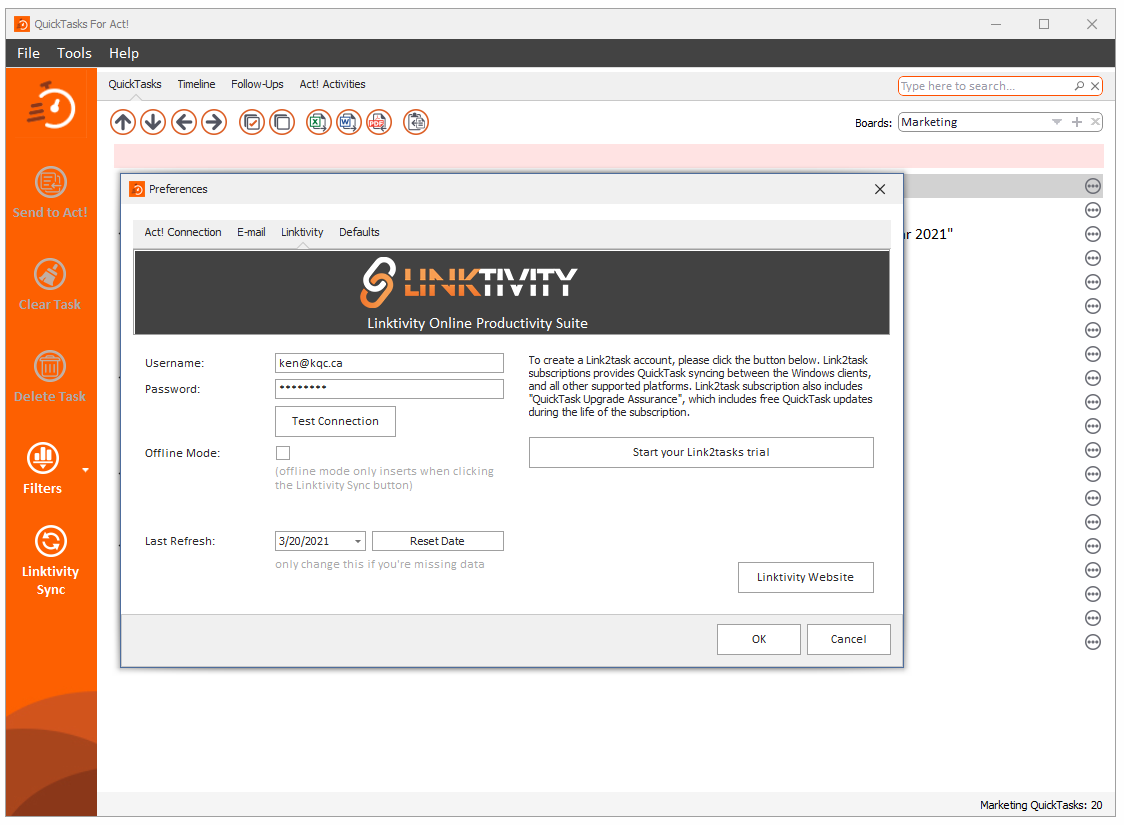Viewport: 1124px width, 826px height.
Task: Click 'Marketing QuickTasks: 20' status text
Action: 1041,805
